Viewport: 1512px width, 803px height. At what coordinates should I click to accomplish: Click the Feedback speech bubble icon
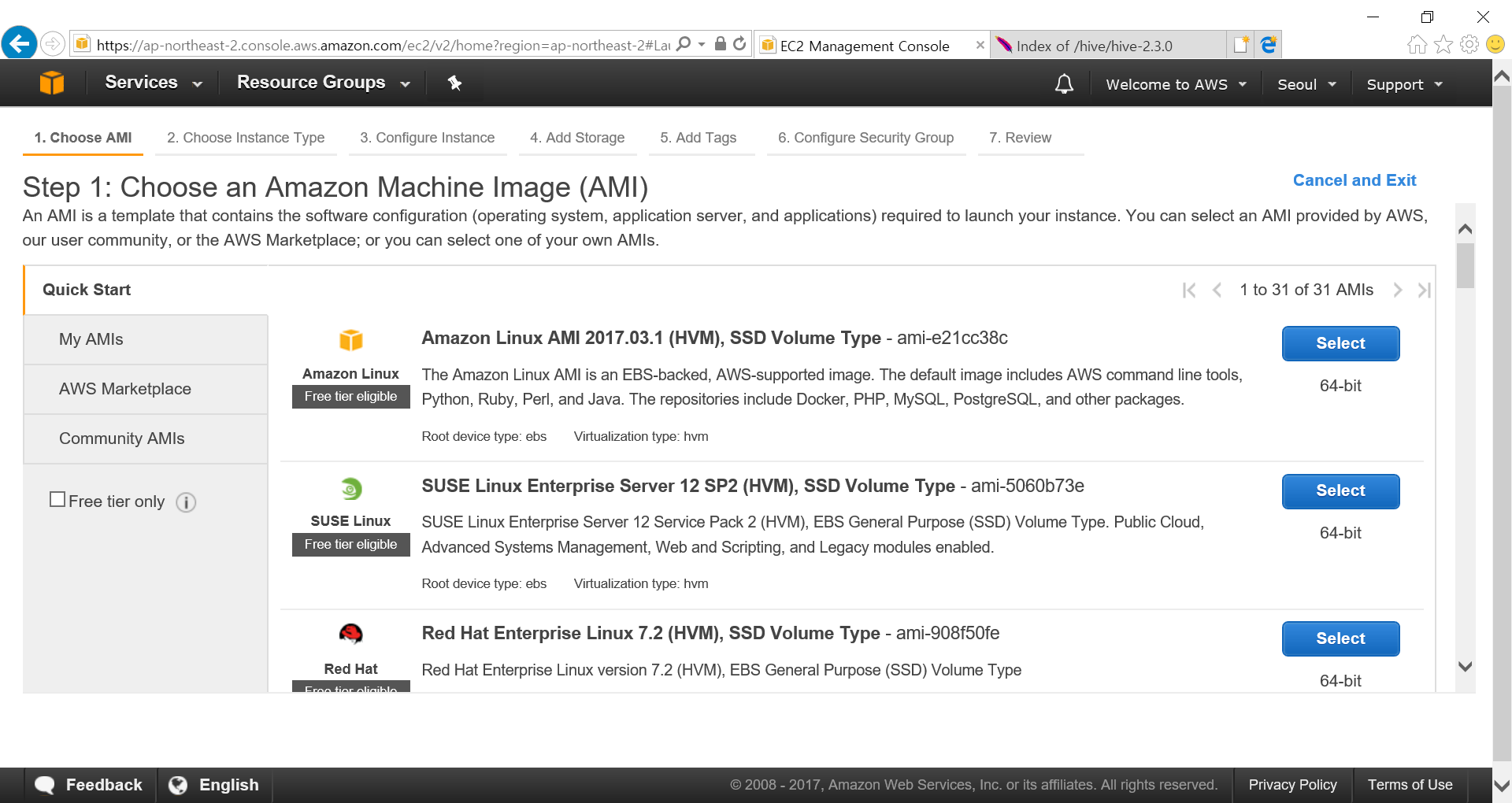pos(45,785)
